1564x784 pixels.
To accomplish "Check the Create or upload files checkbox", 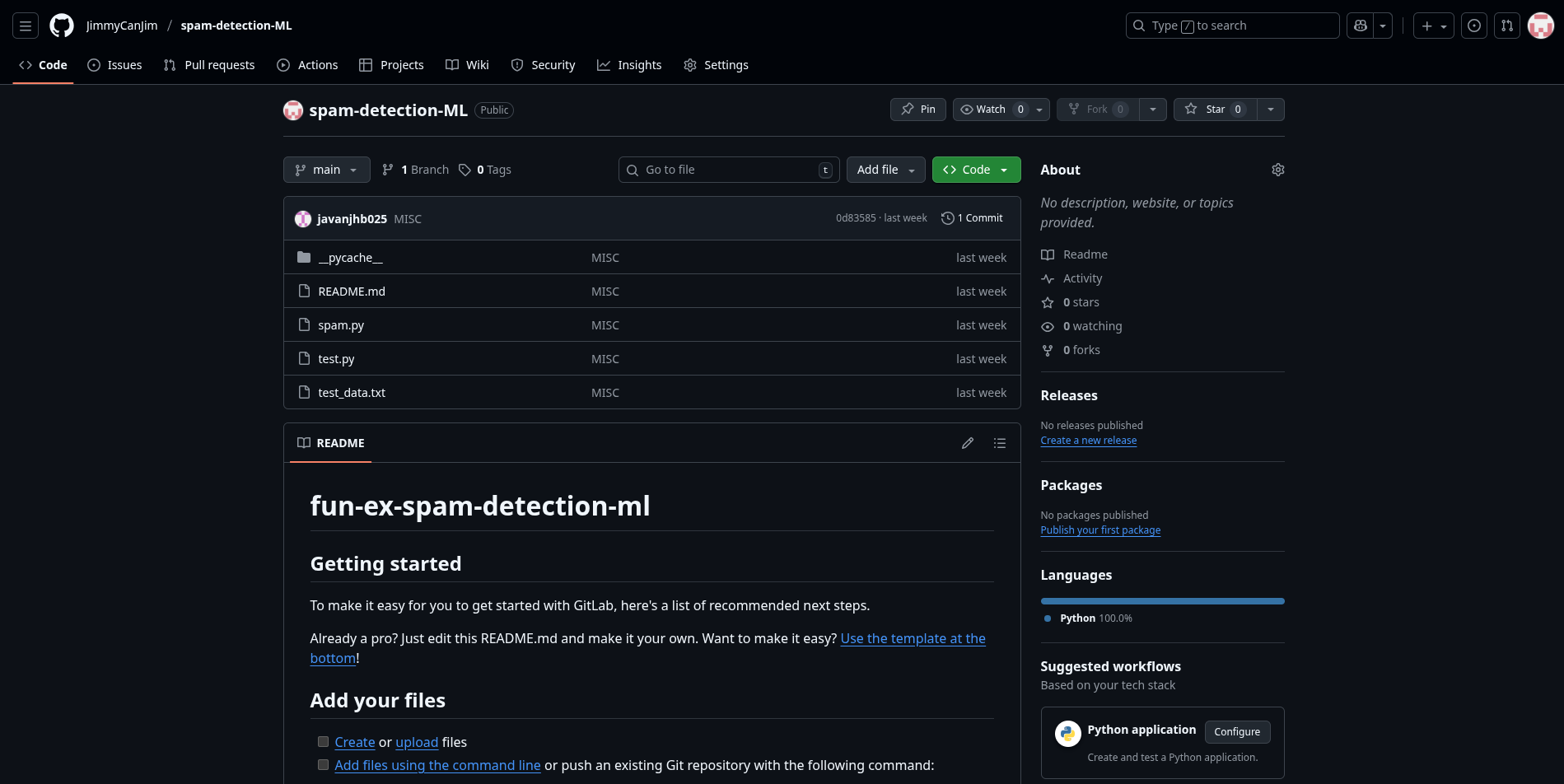I will point(323,741).
